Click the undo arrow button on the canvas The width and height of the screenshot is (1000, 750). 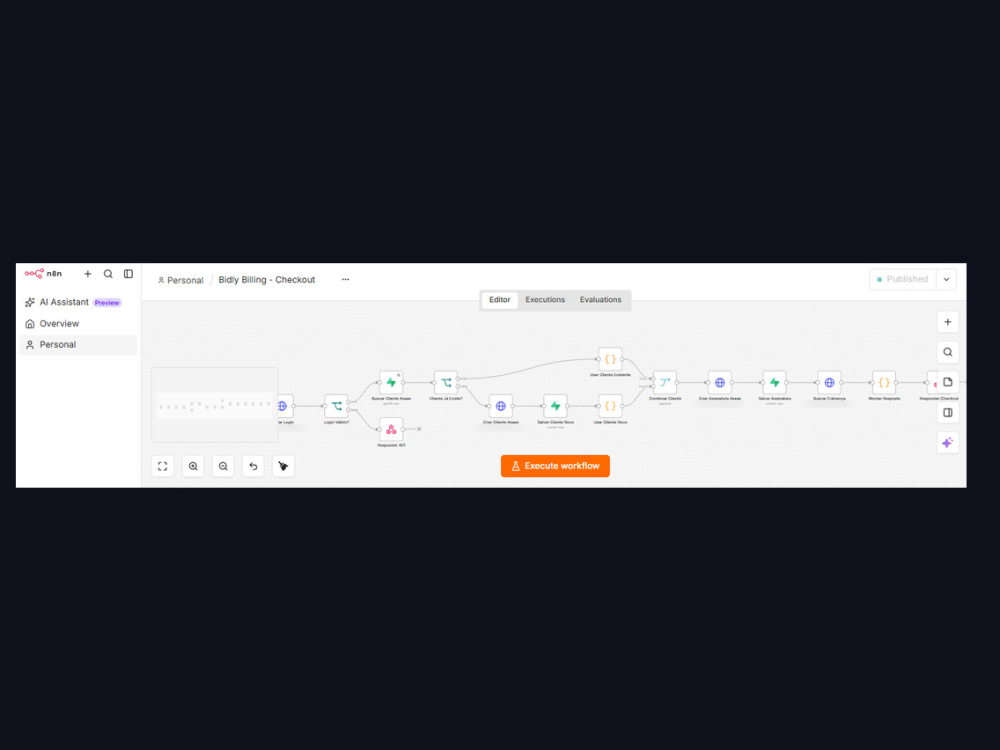[x=253, y=466]
